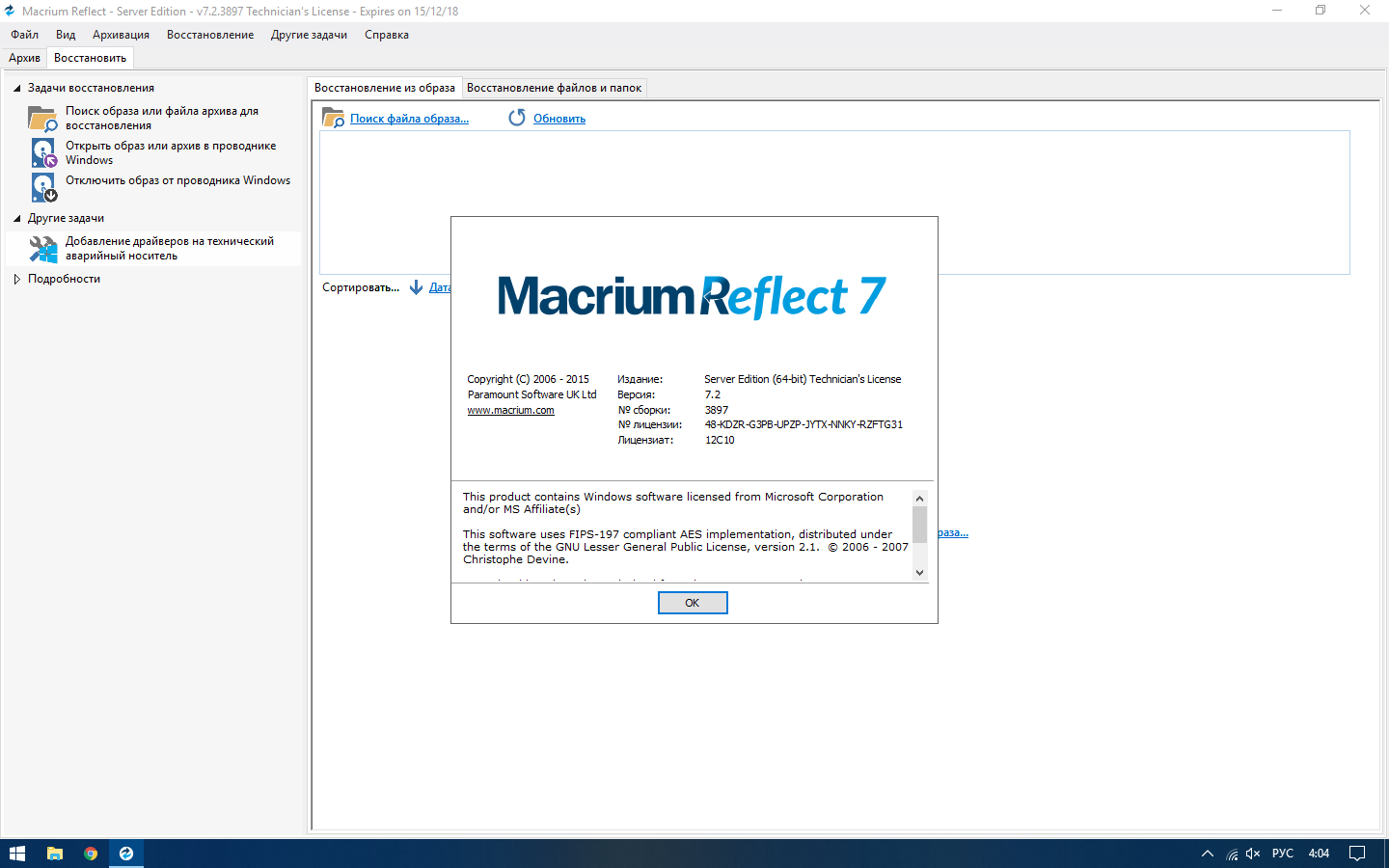This screenshot has width=1389, height=868.
Task: Click the open image in Windows Explorer icon
Action: coord(43,153)
